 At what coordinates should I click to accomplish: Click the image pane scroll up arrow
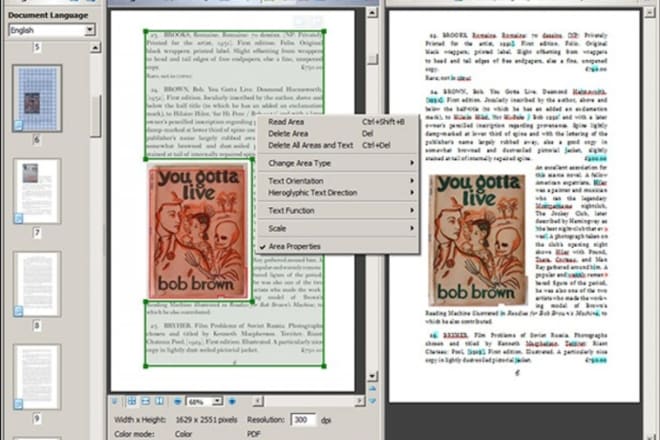coord(372,13)
